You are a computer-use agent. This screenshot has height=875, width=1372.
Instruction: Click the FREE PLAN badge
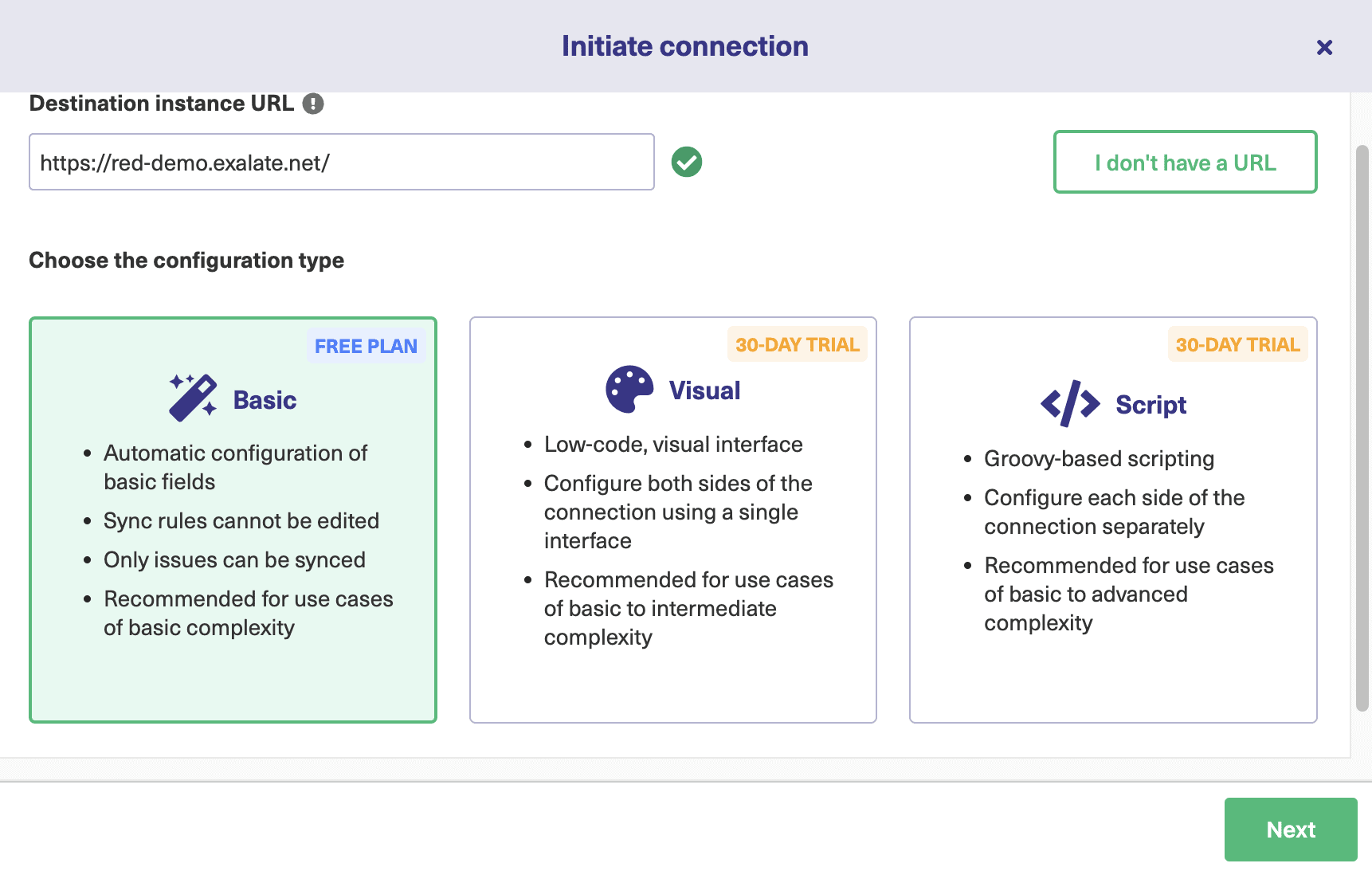[x=366, y=346]
